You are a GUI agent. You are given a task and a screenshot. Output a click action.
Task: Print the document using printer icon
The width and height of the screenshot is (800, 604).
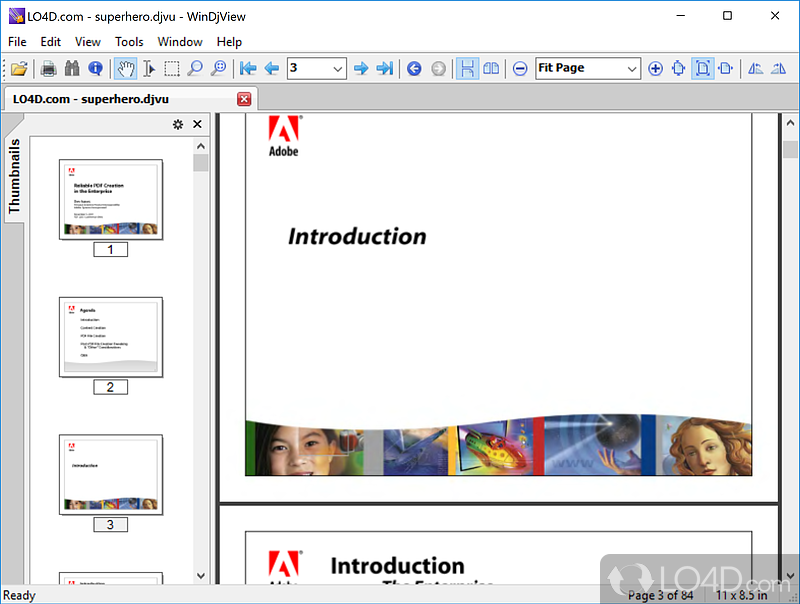[48, 68]
